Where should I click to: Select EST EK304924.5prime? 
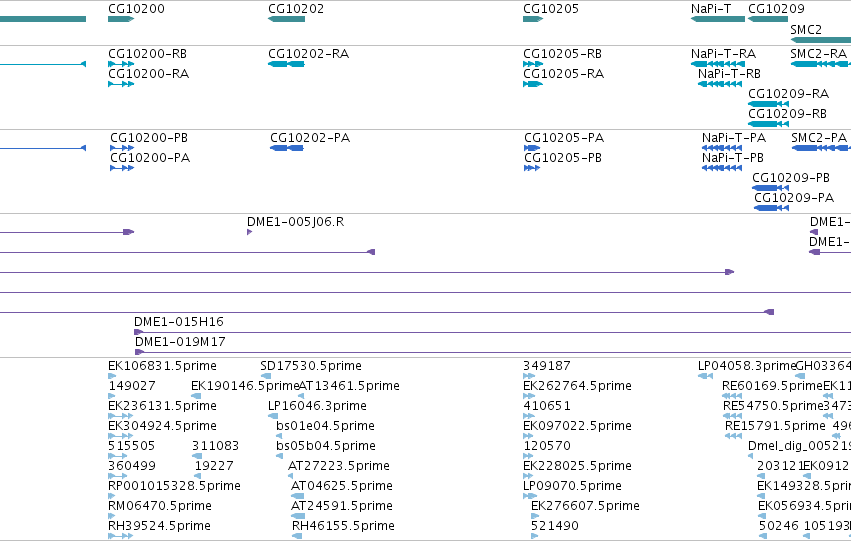pyautogui.click(x=120, y=436)
